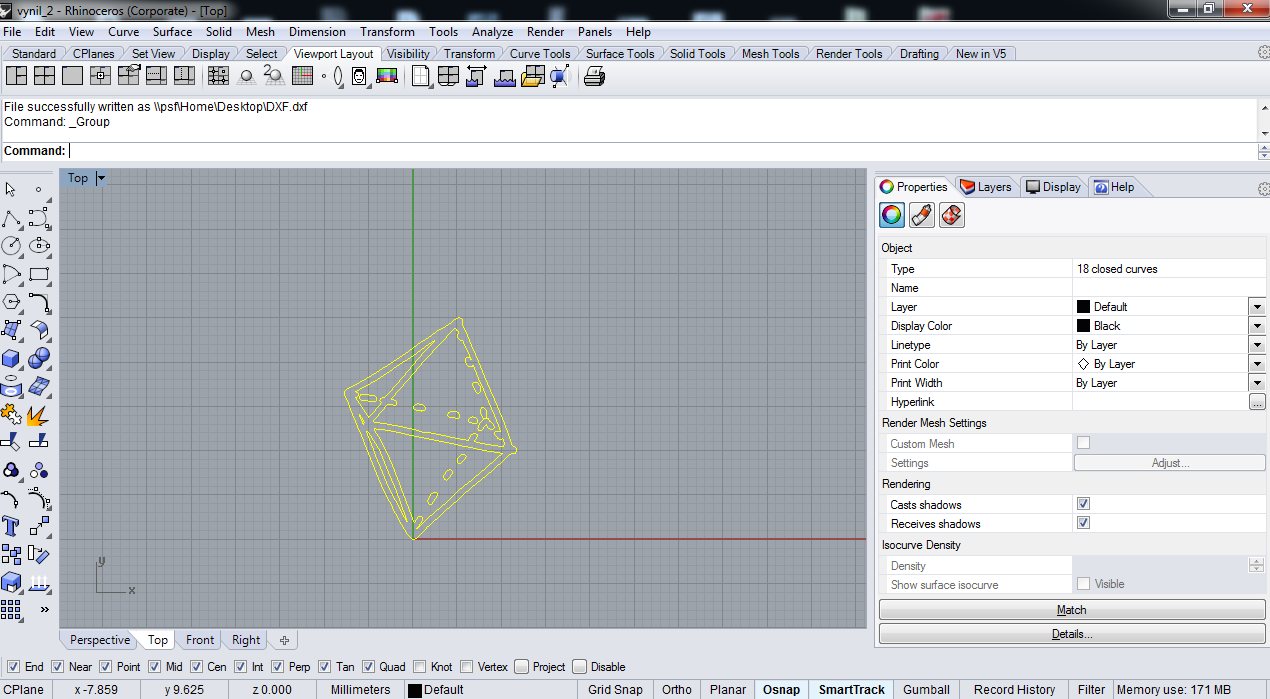Image resolution: width=1270 pixels, height=699 pixels.
Task: Select the Polyline tool
Action: 11,218
